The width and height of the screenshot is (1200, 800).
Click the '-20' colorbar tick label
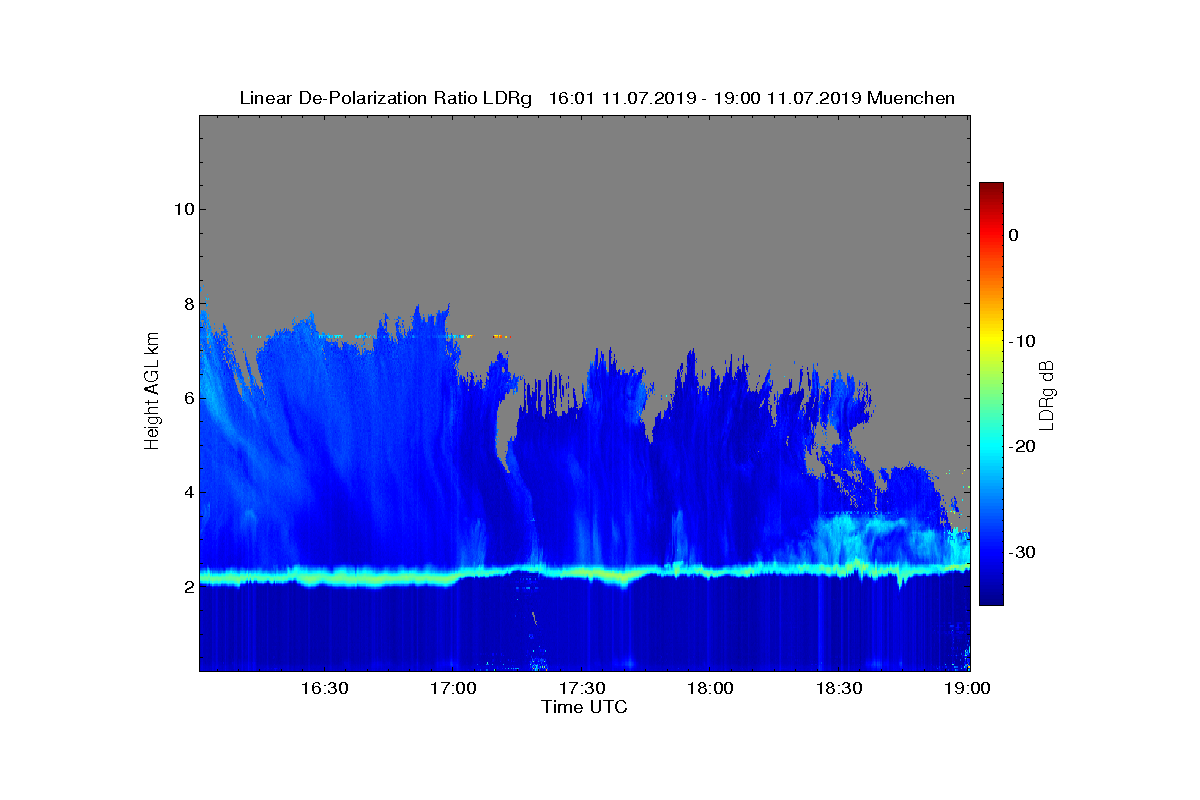[1022, 446]
